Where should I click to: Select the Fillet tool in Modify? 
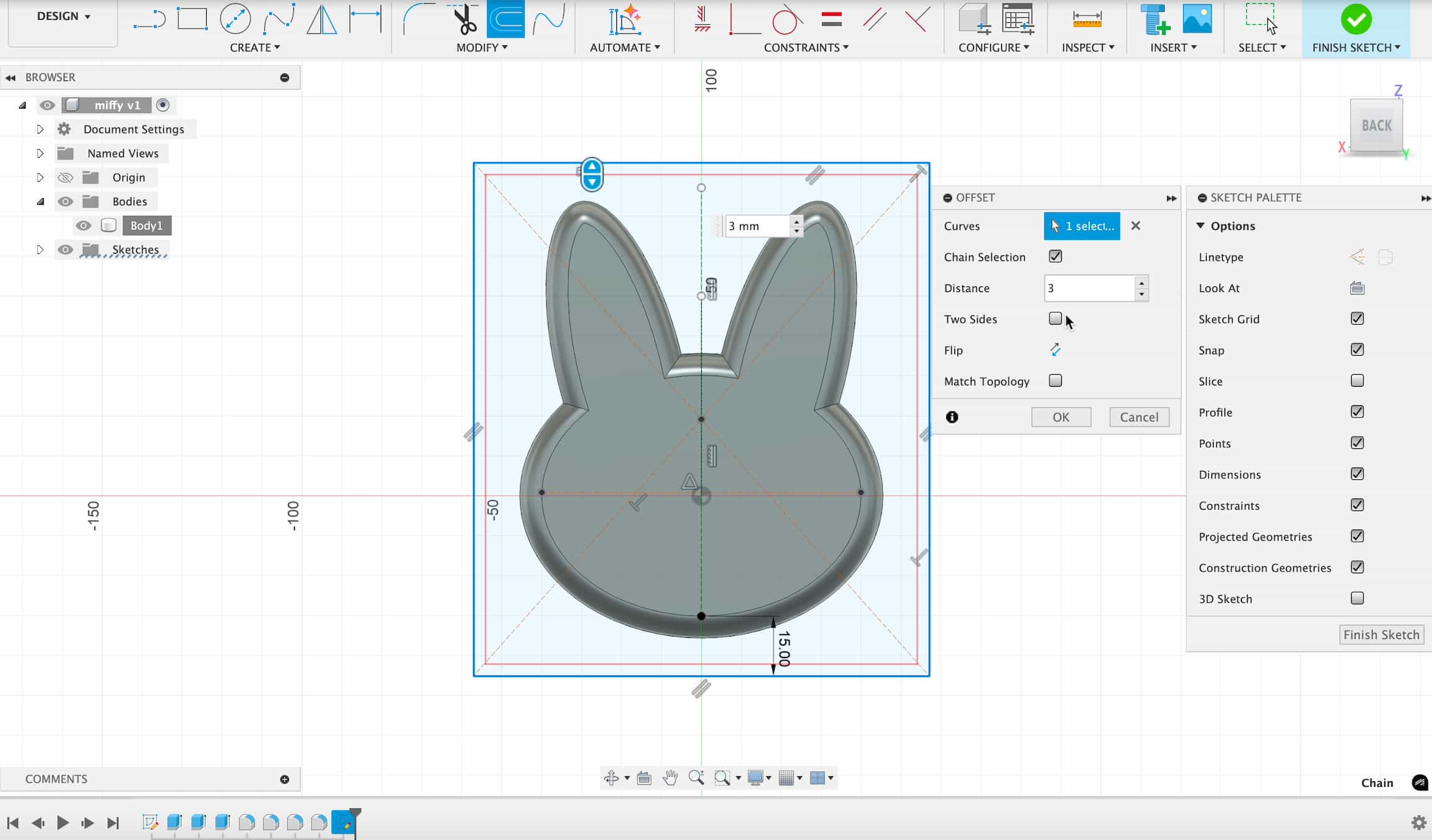coord(420,19)
